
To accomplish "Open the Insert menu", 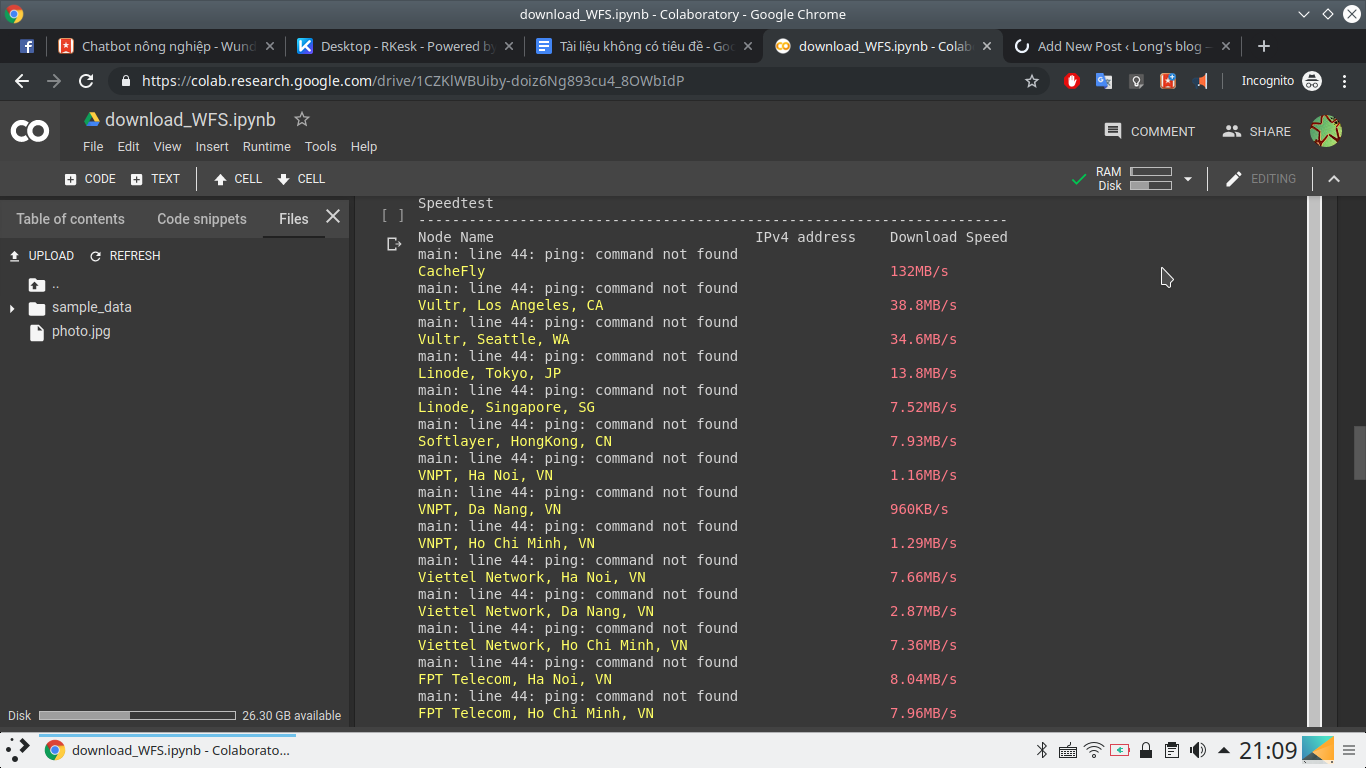I will pyautogui.click(x=212, y=146).
